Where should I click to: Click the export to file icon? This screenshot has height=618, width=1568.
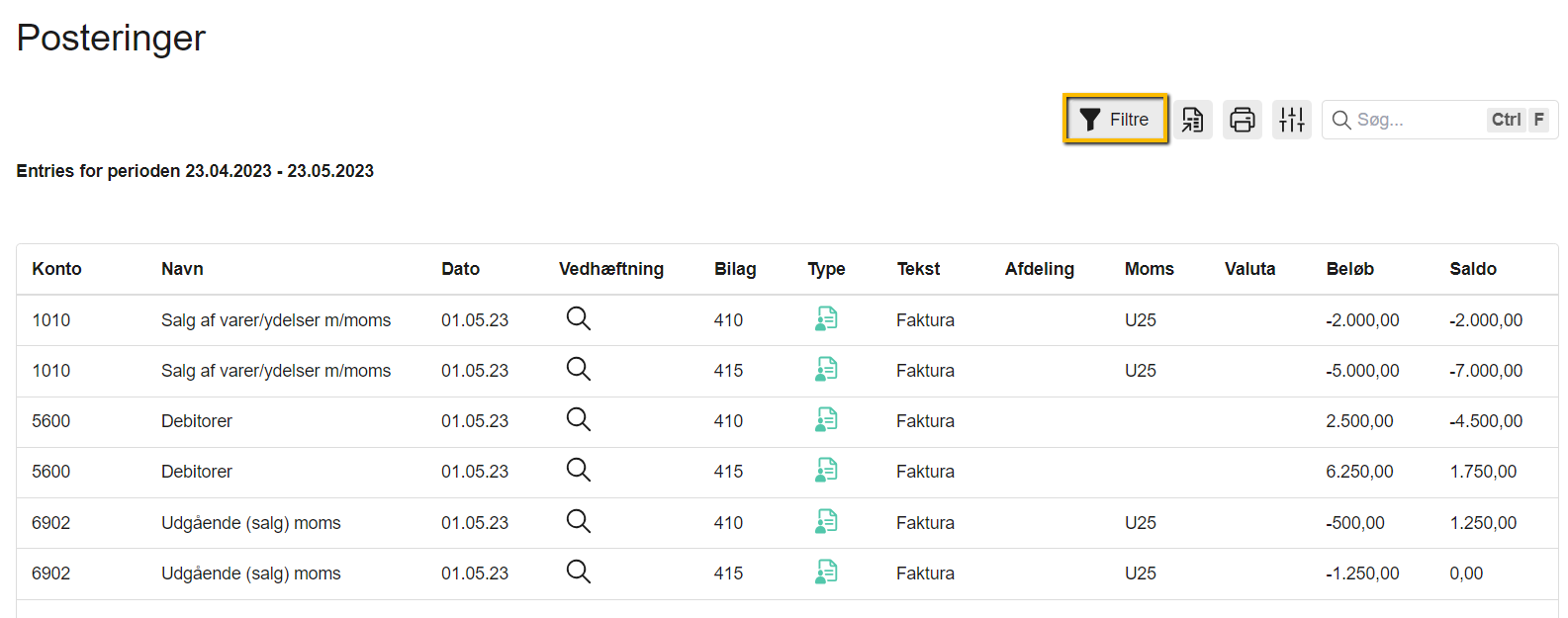[x=1193, y=120]
